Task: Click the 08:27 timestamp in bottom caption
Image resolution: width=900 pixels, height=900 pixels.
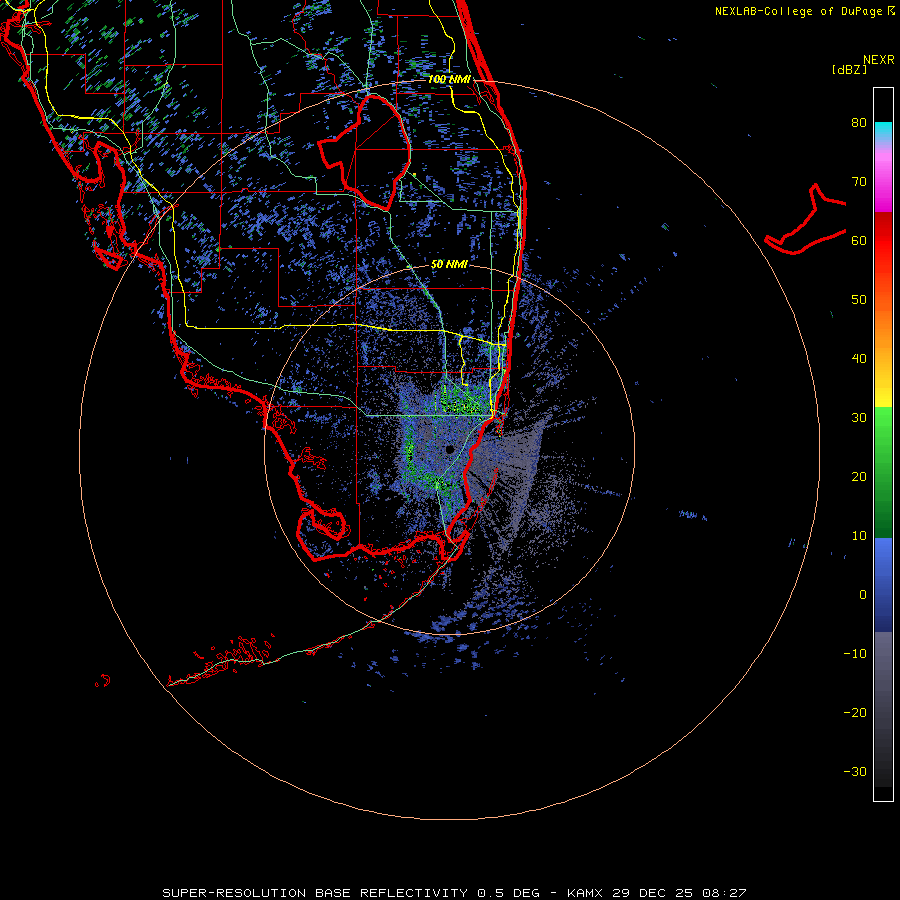Action: click(x=724, y=893)
